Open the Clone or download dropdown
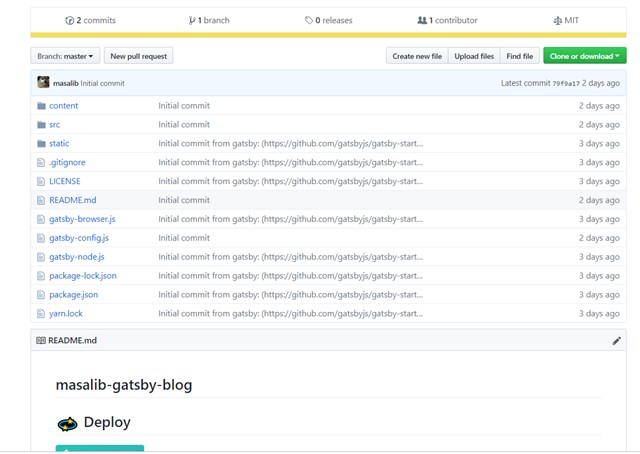 coord(584,56)
